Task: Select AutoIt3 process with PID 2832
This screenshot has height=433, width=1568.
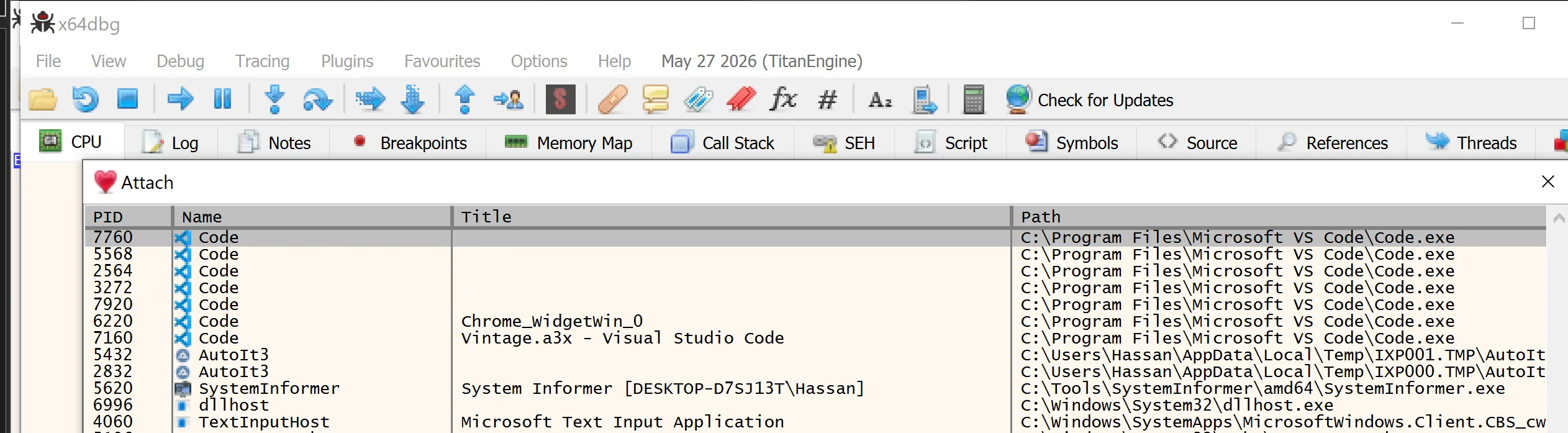Action: point(815,371)
